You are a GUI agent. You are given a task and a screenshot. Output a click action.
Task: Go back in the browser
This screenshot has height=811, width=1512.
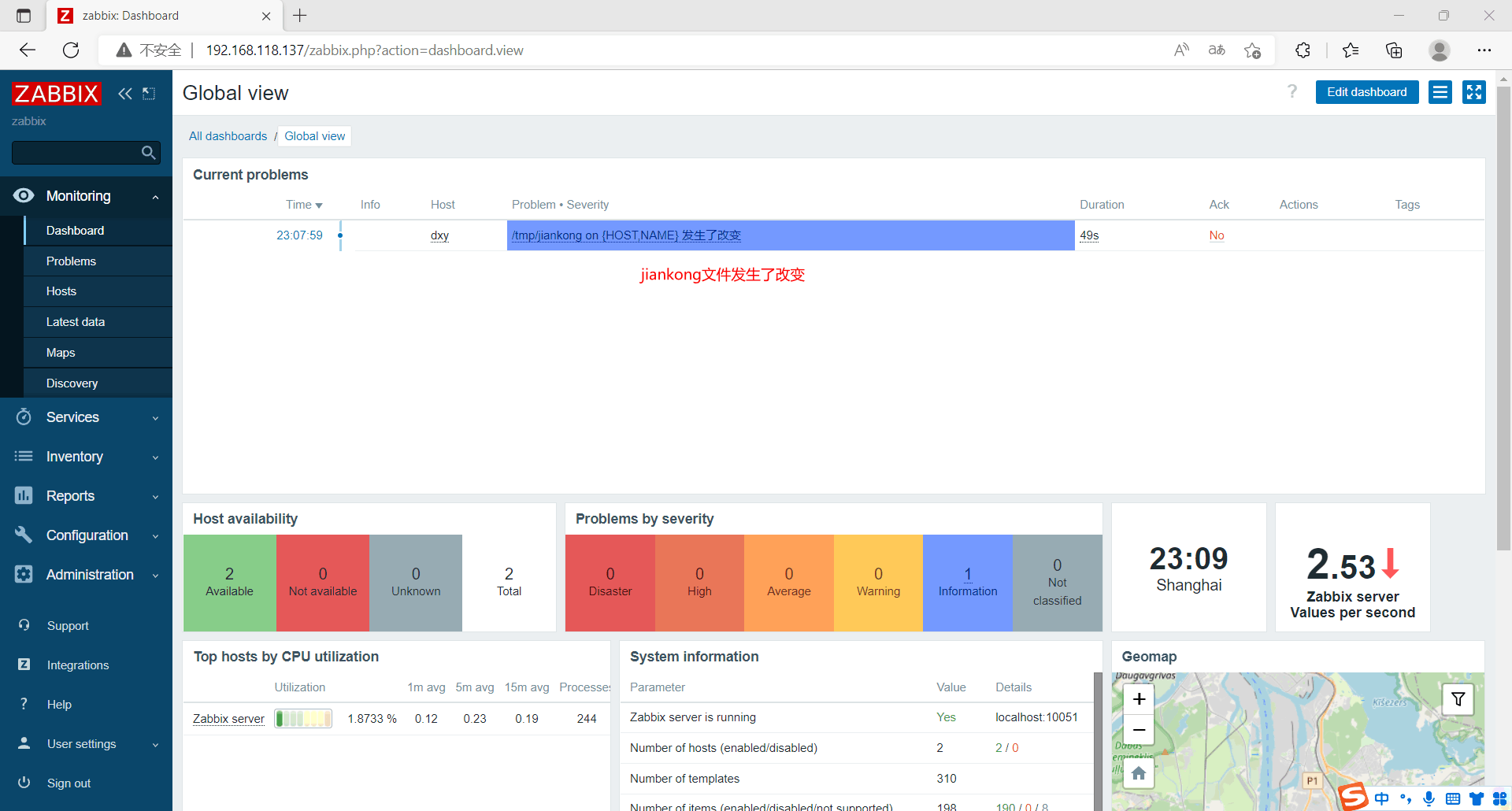[x=28, y=50]
